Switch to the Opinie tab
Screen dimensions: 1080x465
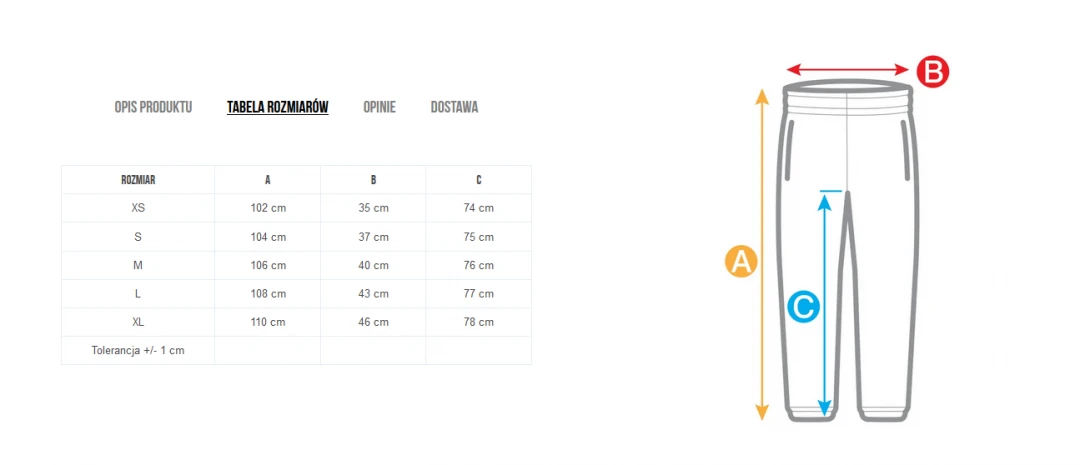(x=379, y=107)
